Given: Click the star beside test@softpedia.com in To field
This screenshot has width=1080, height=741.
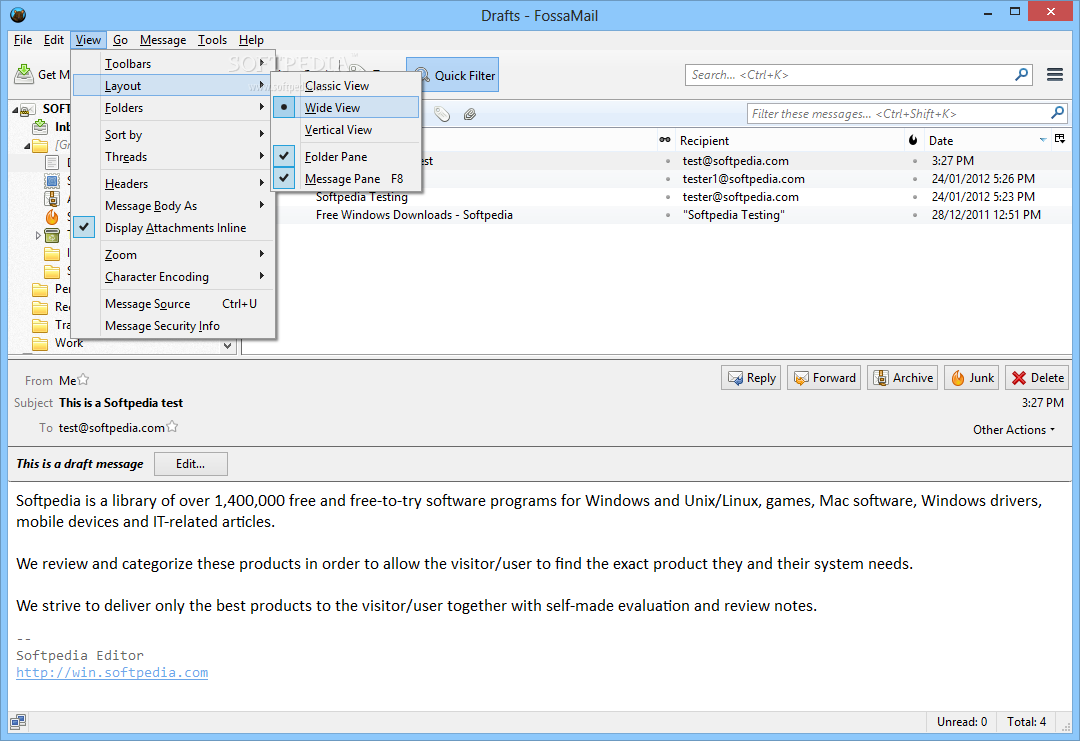Looking at the screenshot, I should pyautogui.click(x=172, y=426).
